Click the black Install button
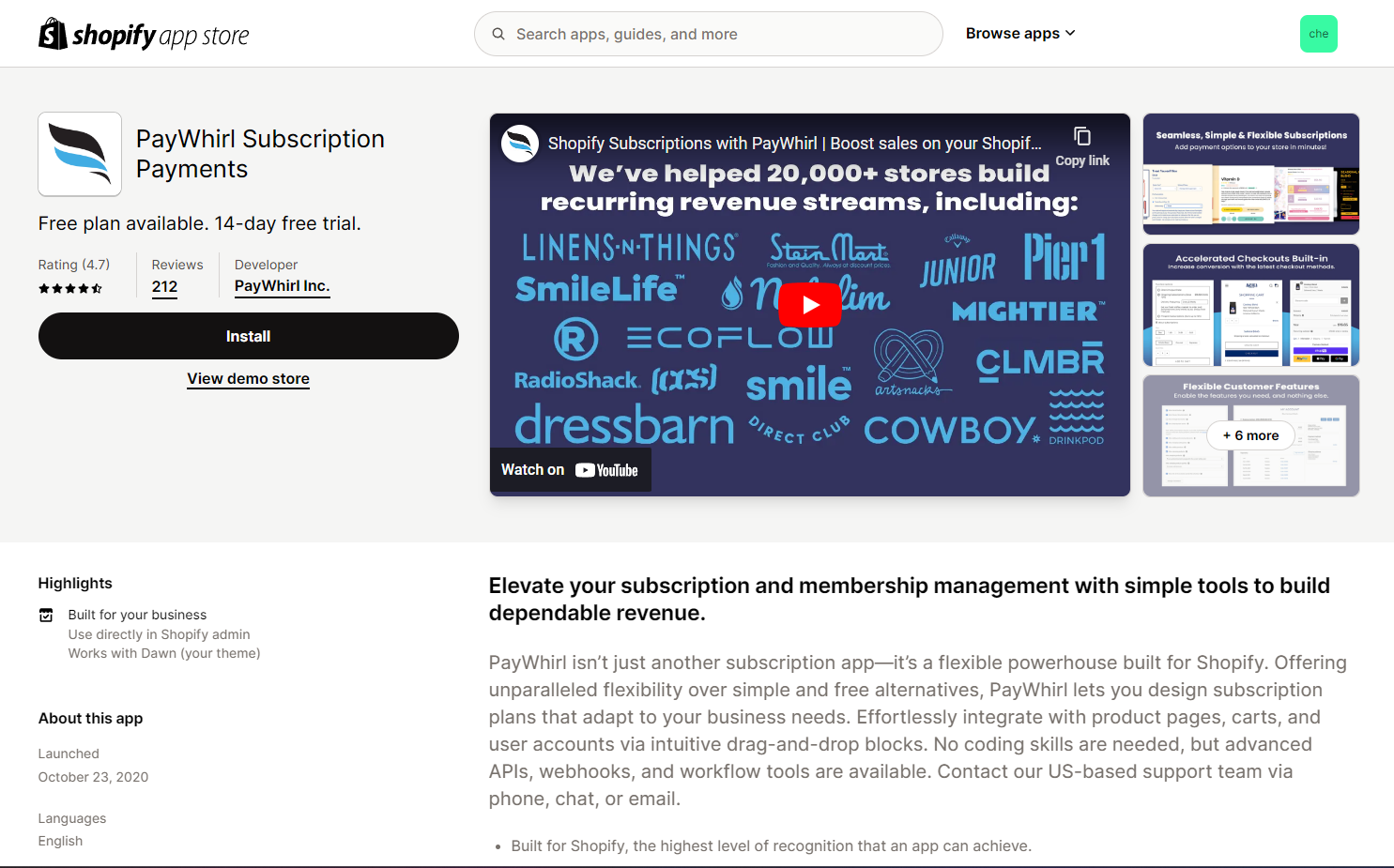The width and height of the screenshot is (1394, 868). pos(249,336)
